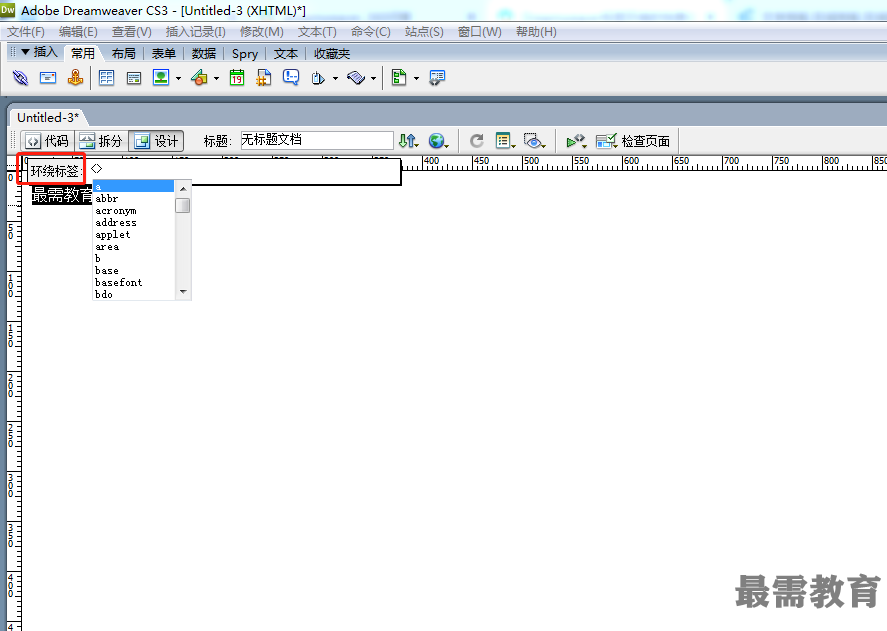Click the Media insert icon
The image size is (887, 631).
[x=199, y=78]
